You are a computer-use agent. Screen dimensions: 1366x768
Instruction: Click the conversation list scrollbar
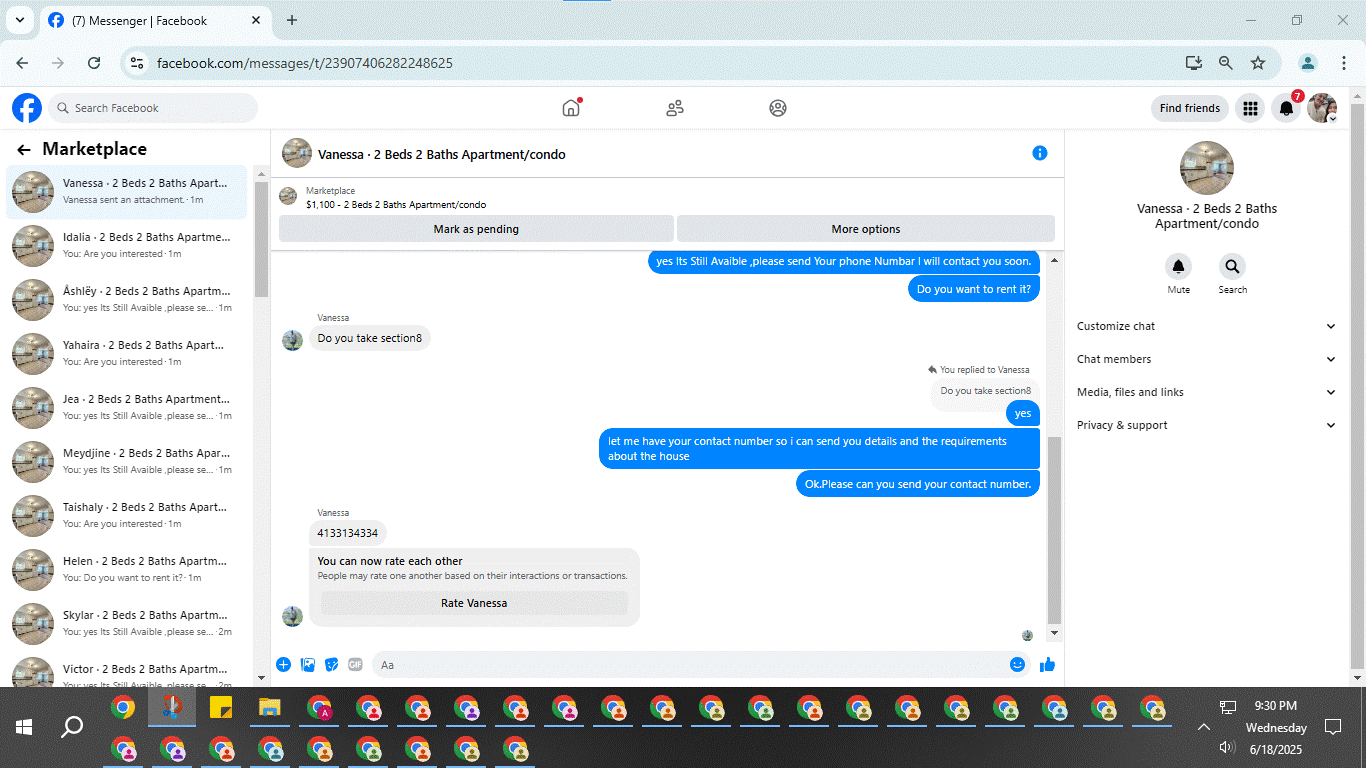point(261,241)
